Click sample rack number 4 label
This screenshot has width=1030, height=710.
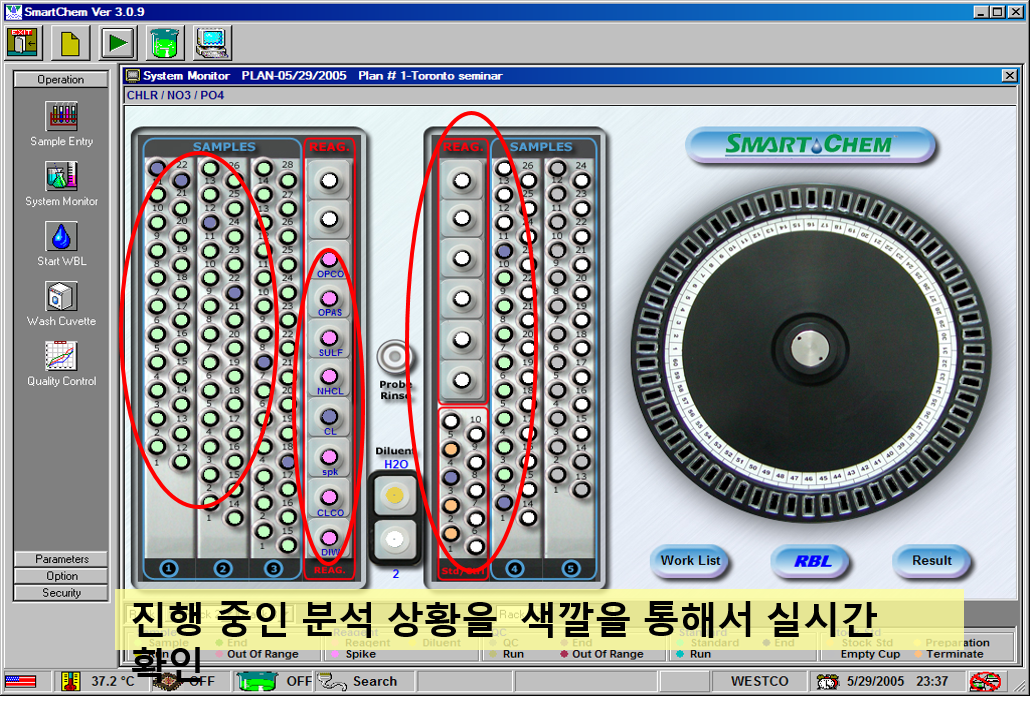pos(515,568)
